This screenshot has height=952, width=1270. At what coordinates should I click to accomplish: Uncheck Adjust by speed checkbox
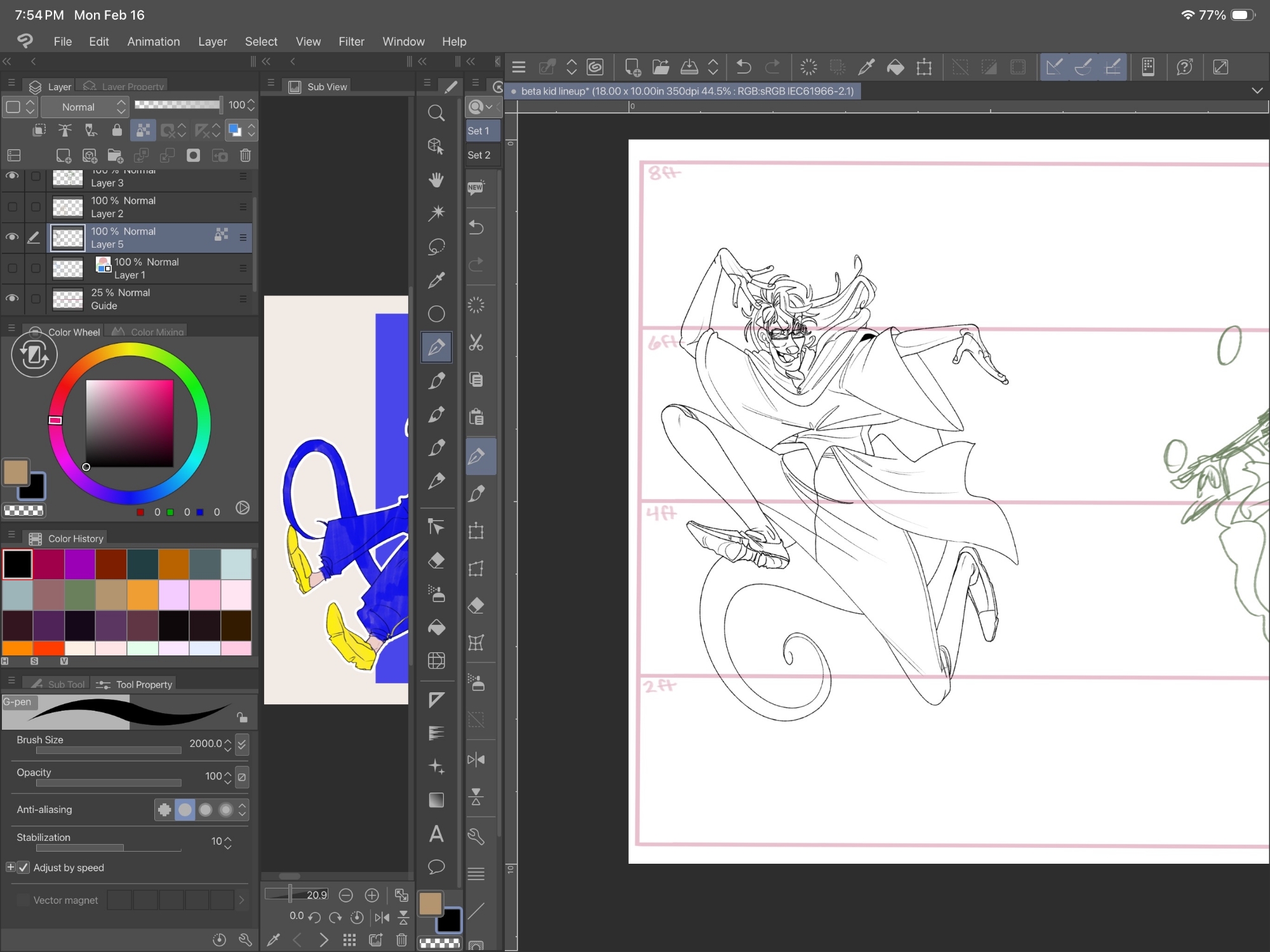(x=23, y=868)
